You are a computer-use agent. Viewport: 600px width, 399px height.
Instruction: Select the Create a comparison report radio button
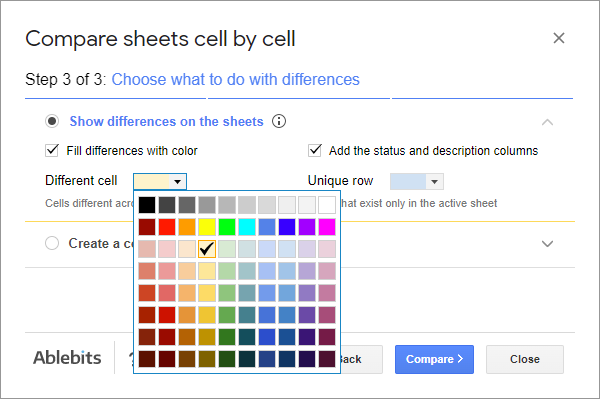(x=52, y=243)
